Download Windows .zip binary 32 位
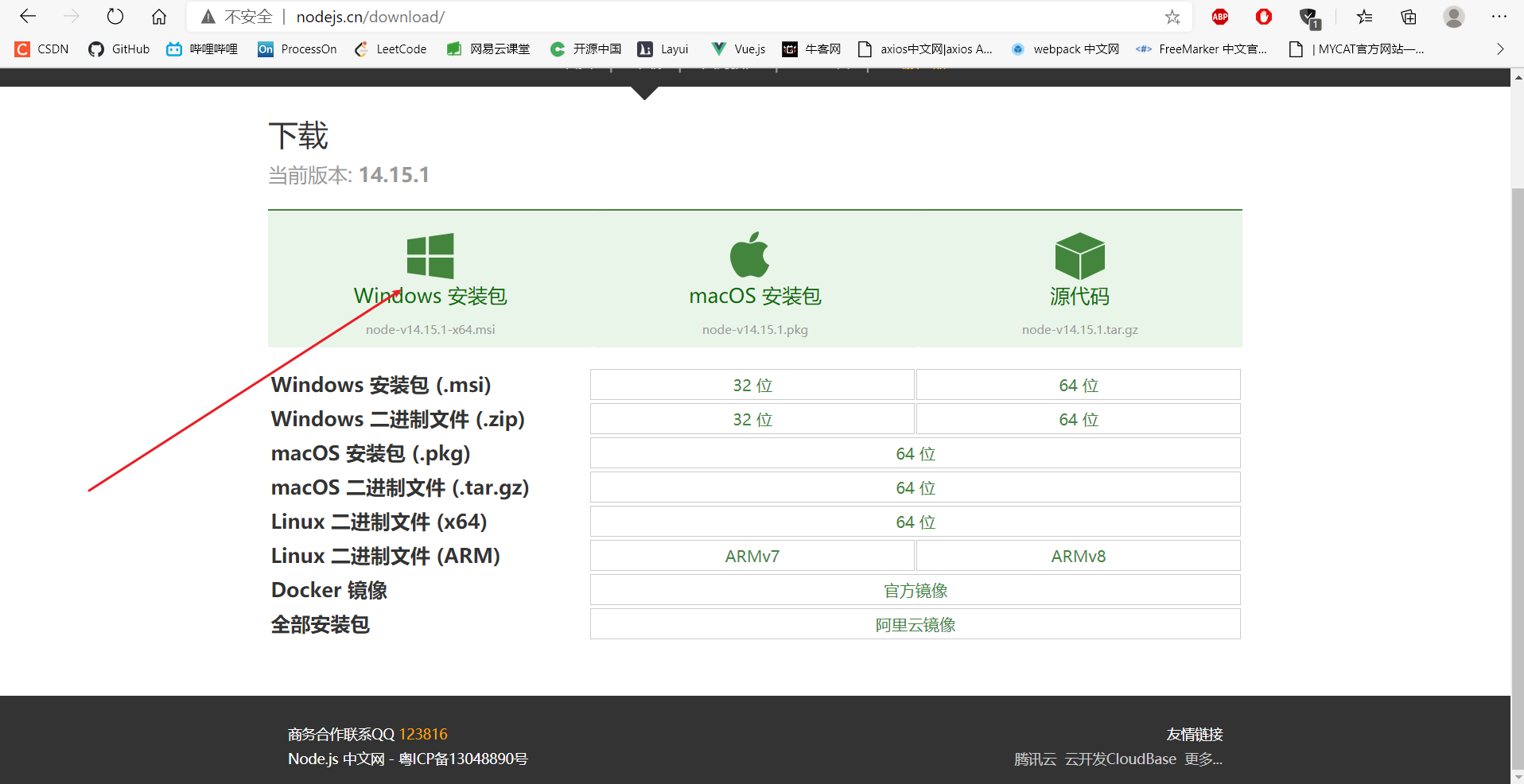This screenshot has height=784, width=1524. pyautogui.click(x=752, y=419)
